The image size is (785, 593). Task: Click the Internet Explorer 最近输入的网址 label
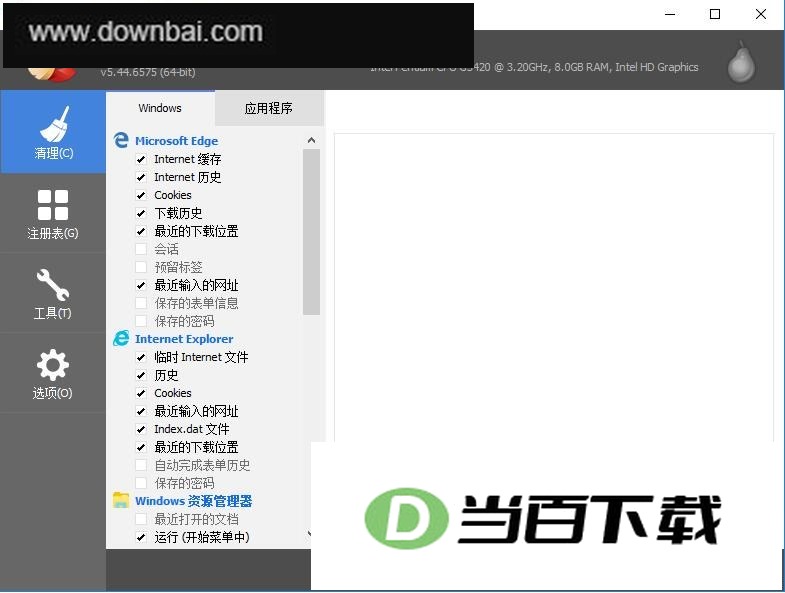[x=196, y=411]
